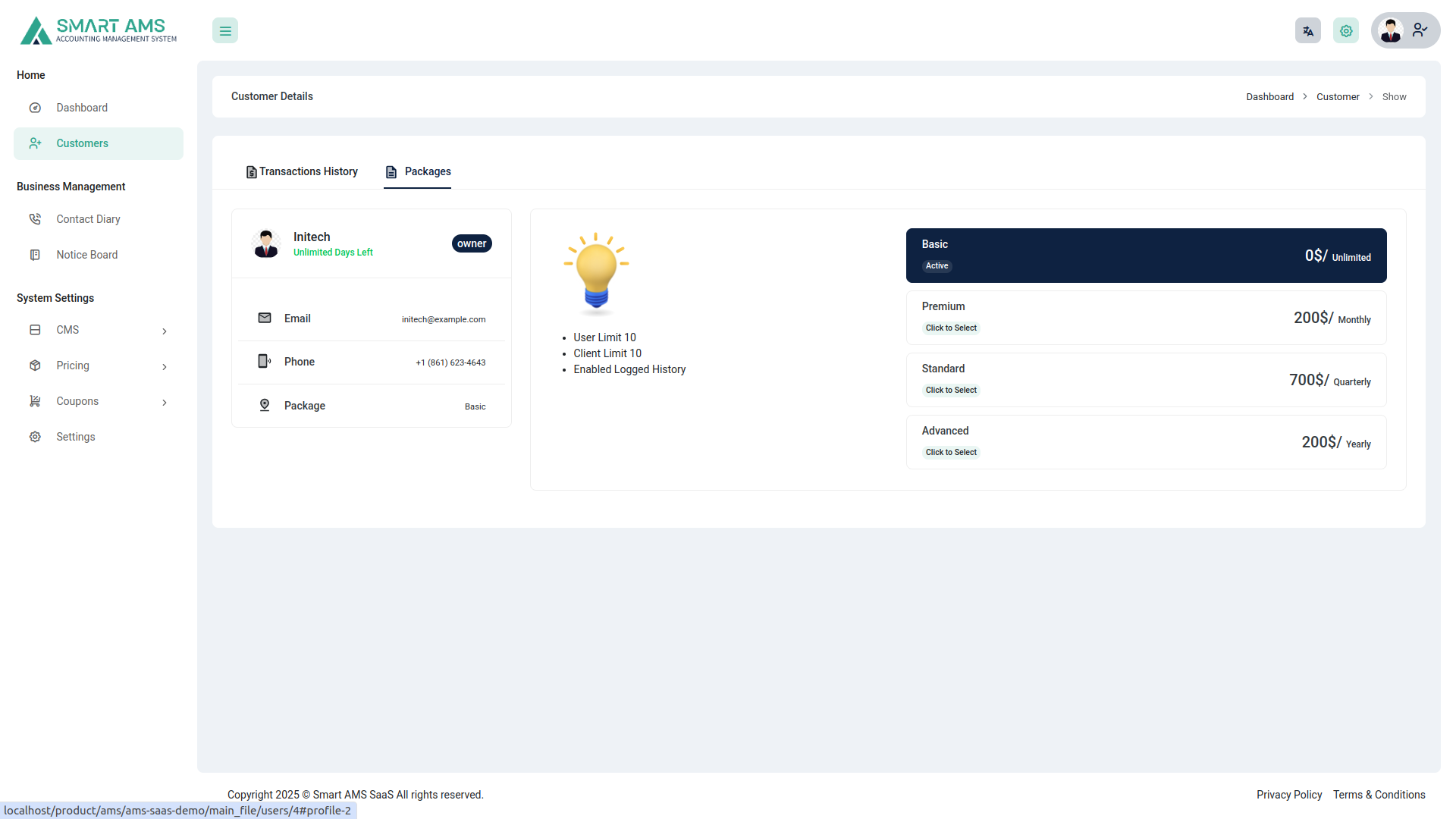Open the Privacy Policy link
1456x819 pixels.
(x=1288, y=795)
